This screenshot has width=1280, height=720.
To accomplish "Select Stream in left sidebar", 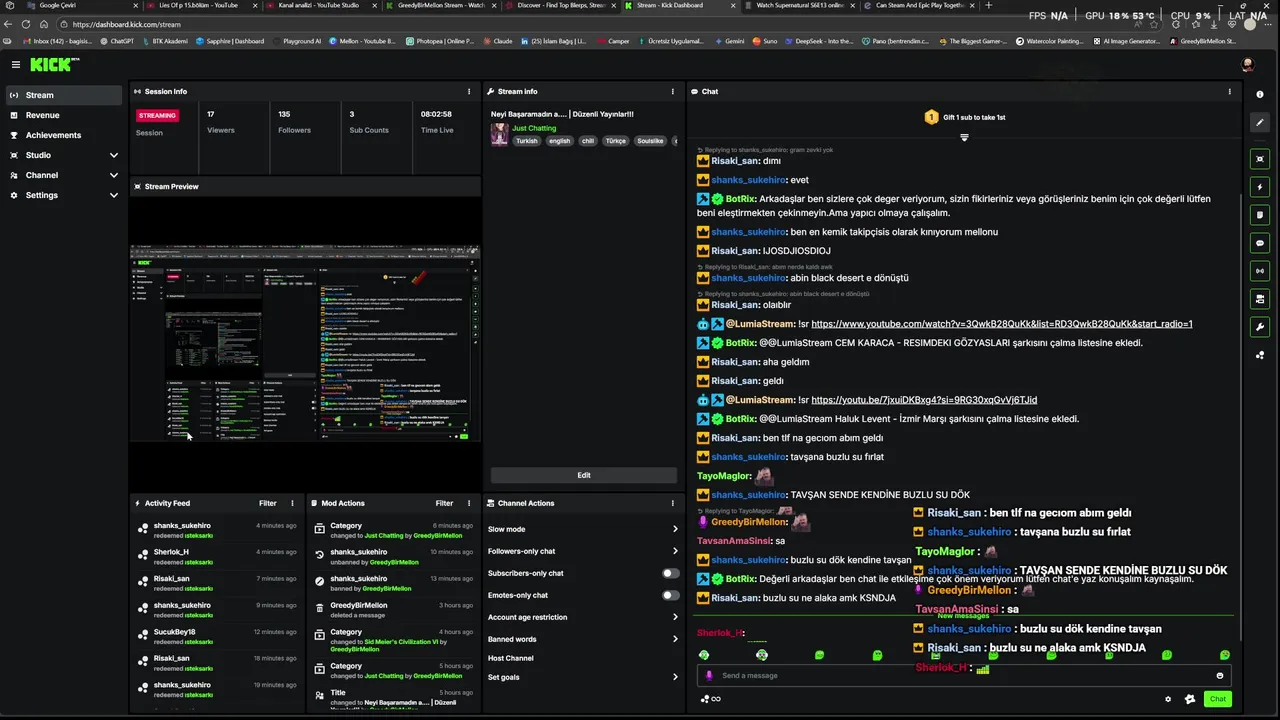I will [62, 95].
